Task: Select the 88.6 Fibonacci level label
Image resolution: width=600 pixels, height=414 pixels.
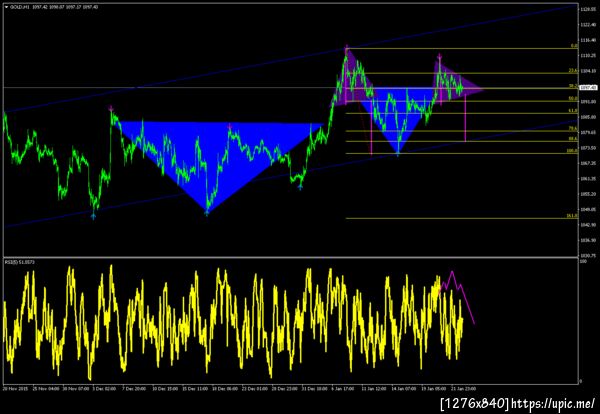Action: 573,139
